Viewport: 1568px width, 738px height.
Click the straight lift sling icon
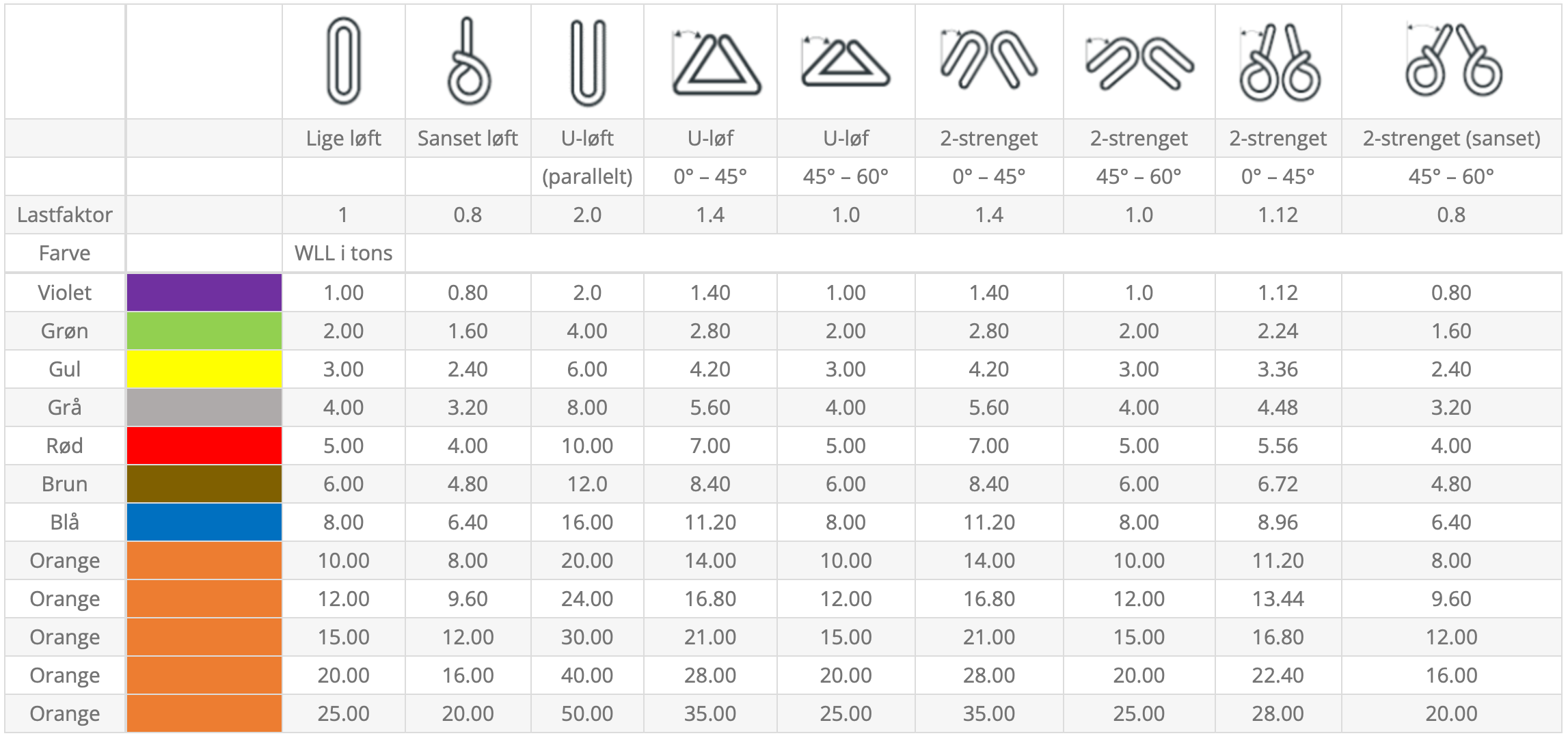[343, 61]
